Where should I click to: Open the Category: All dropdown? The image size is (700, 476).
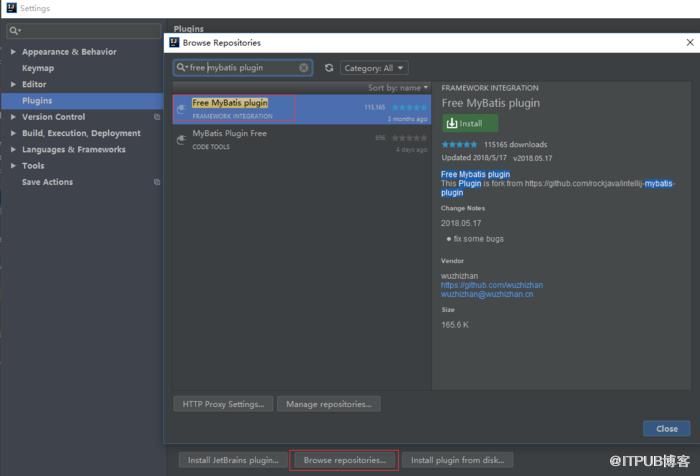(x=374, y=68)
